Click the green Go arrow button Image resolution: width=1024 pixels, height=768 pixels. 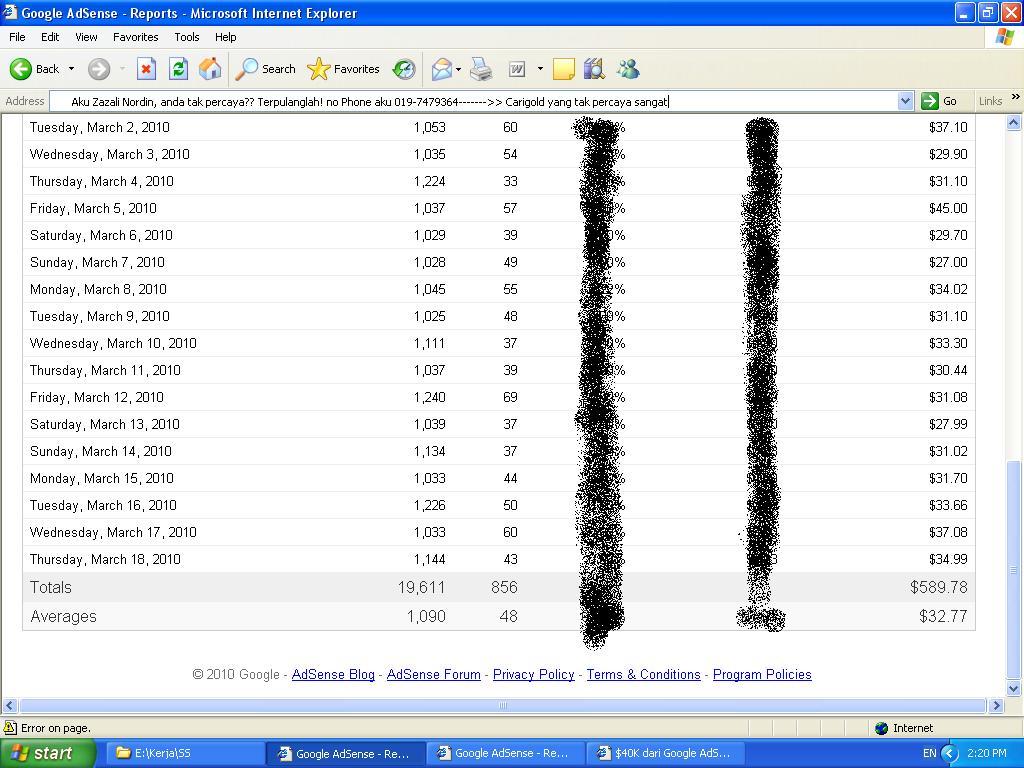(x=929, y=101)
